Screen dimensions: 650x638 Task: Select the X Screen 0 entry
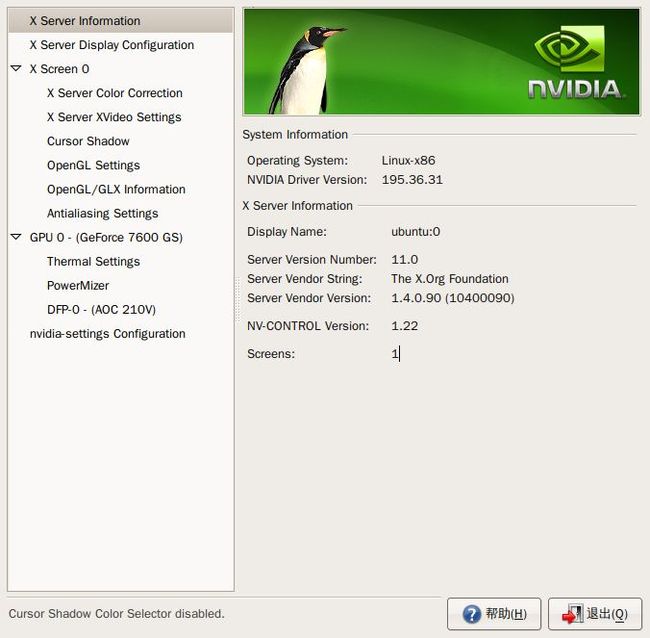59,69
